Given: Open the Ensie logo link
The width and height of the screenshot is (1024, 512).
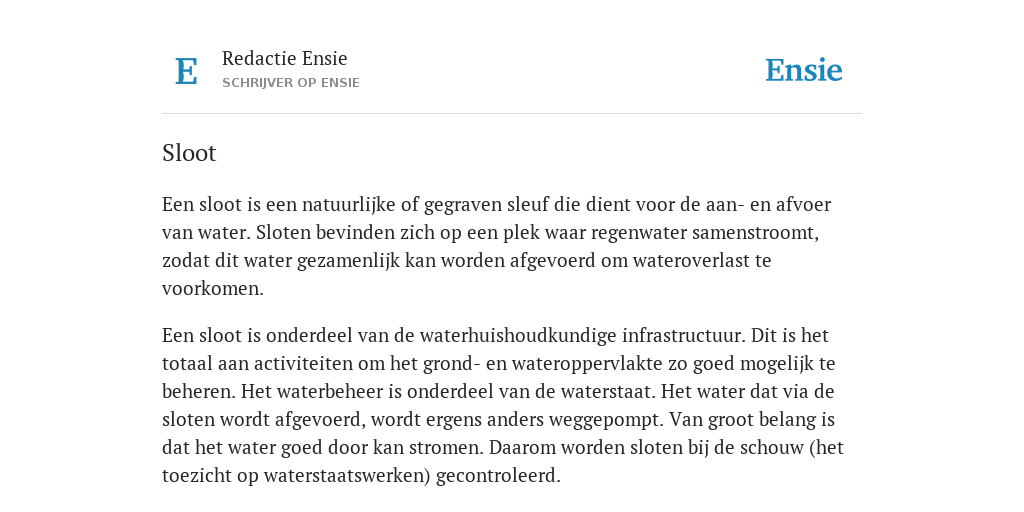Looking at the screenshot, I should 804,70.
